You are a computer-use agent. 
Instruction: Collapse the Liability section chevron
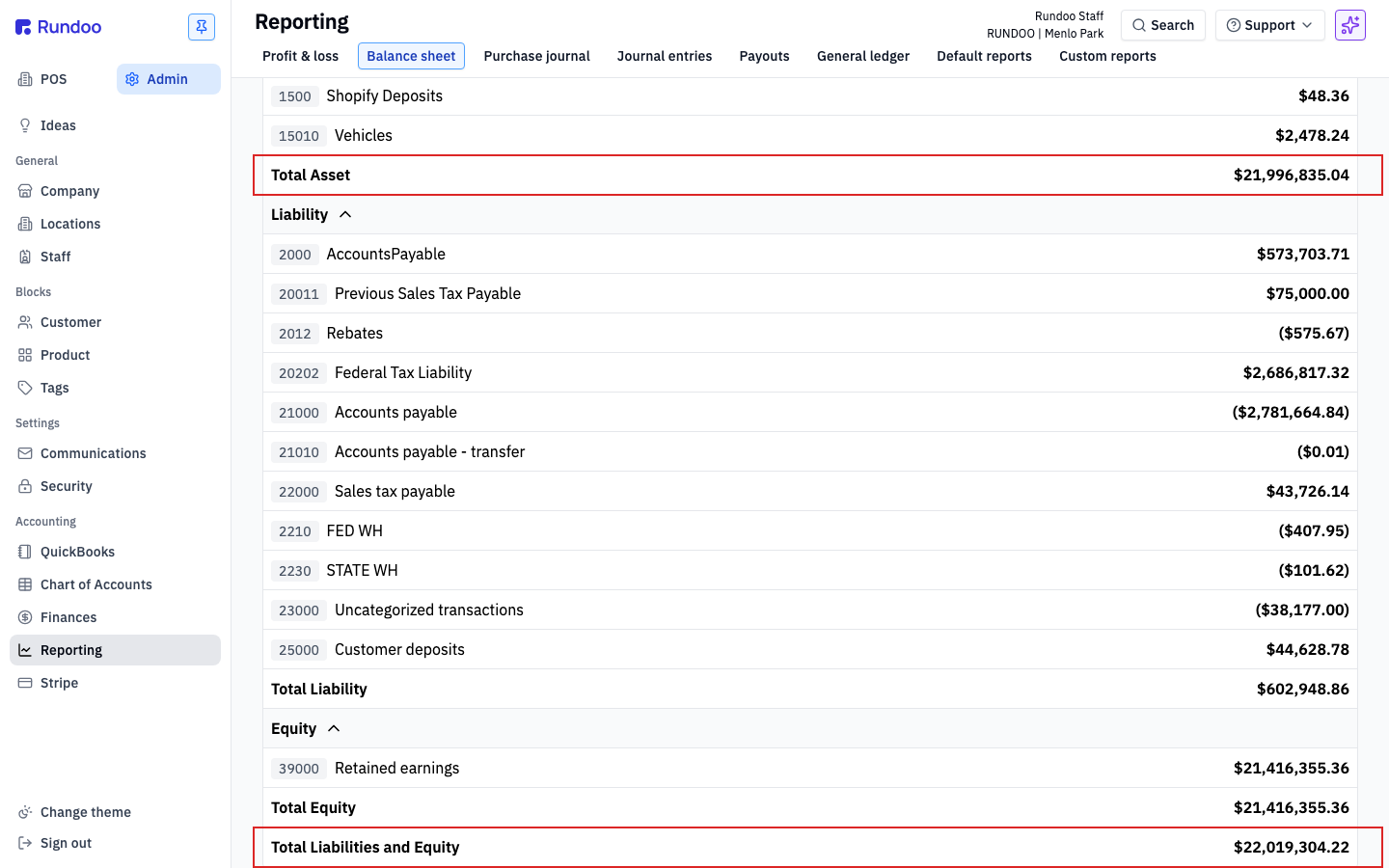[x=345, y=214]
